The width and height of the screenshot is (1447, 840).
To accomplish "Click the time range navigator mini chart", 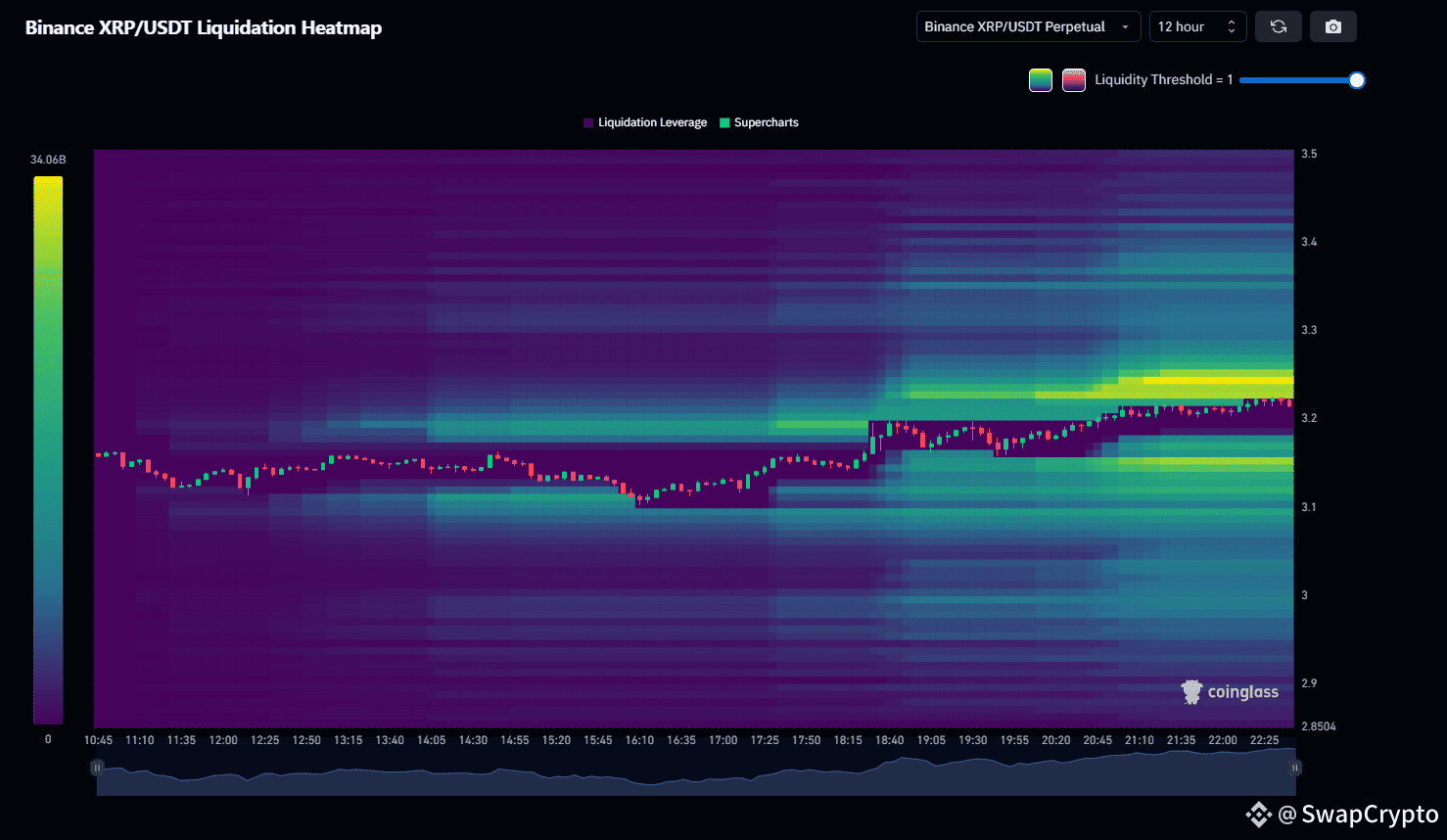I will coord(696,772).
